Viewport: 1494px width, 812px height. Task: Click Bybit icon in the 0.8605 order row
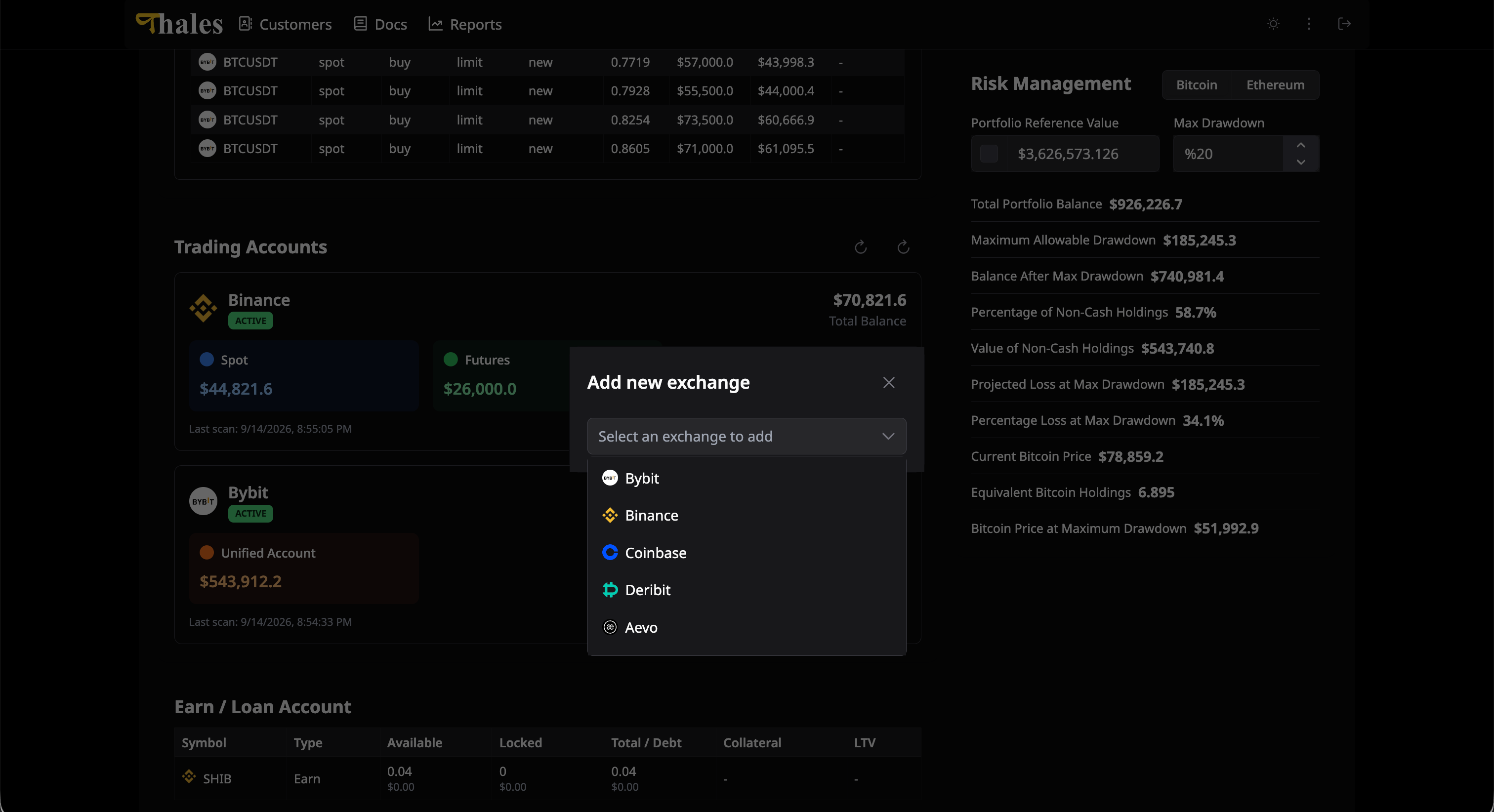point(207,149)
